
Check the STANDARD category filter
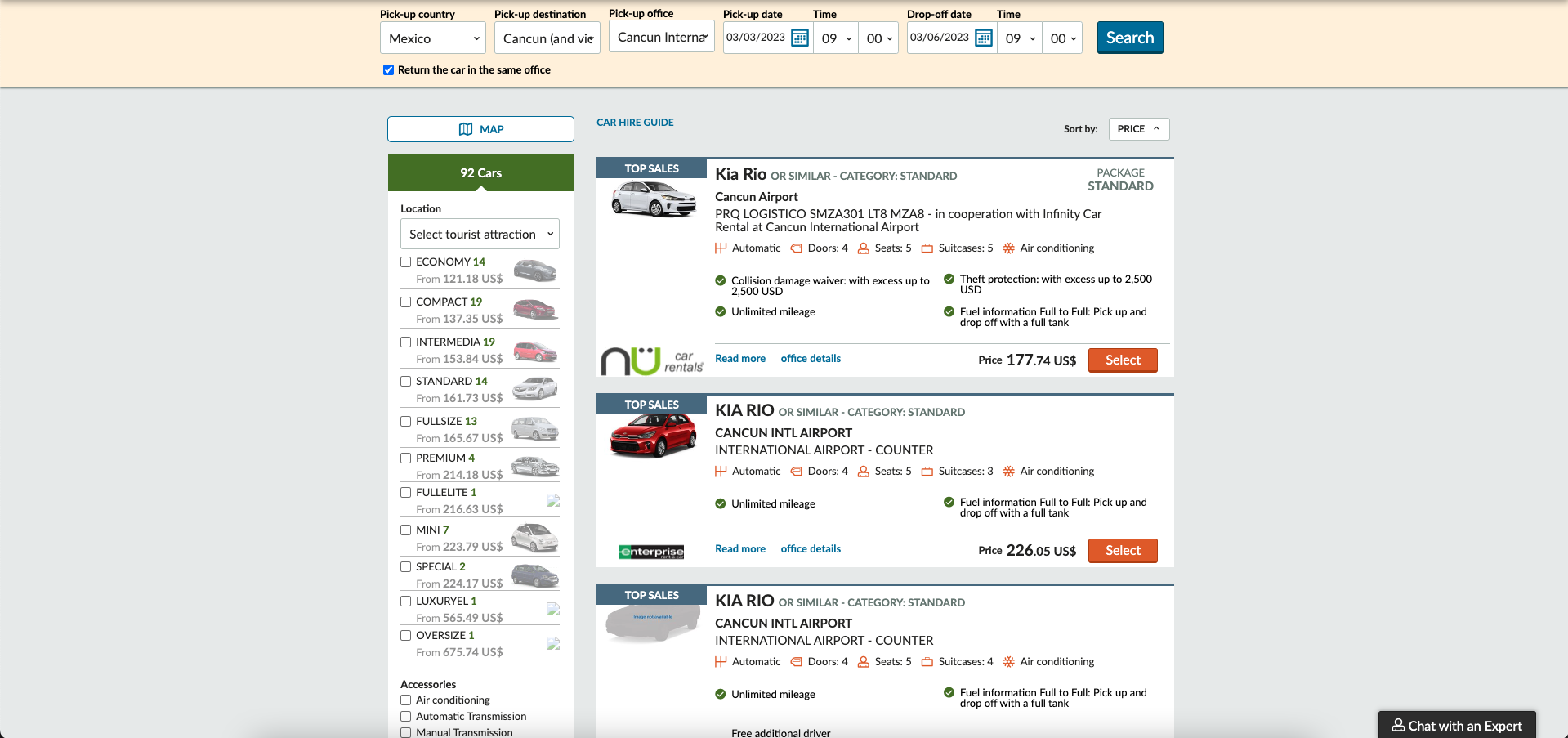tap(405, 381)
